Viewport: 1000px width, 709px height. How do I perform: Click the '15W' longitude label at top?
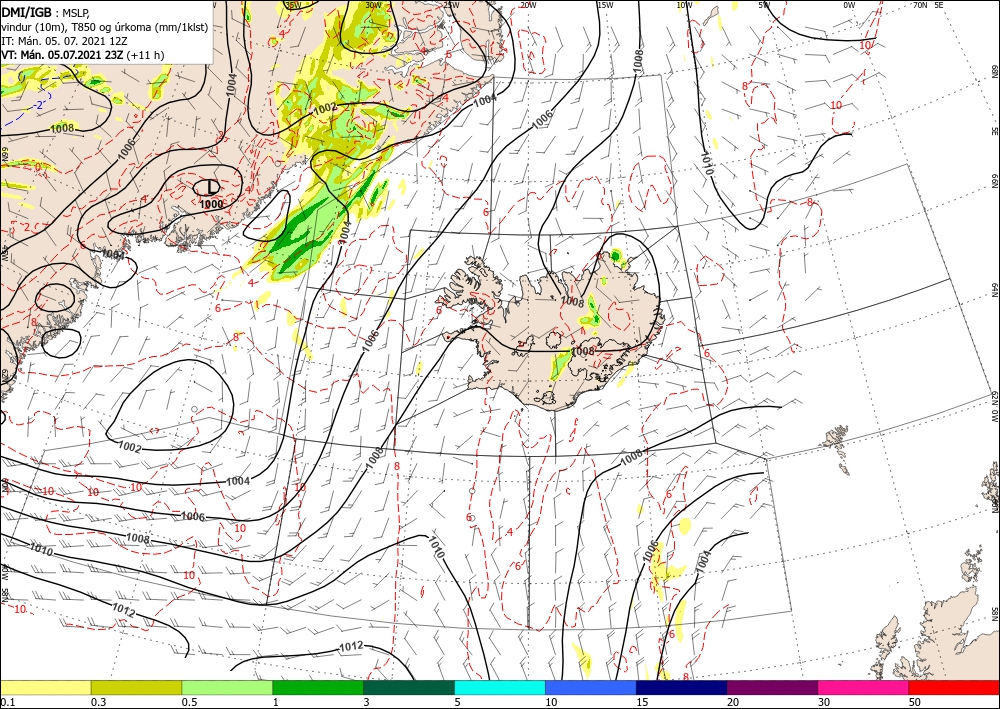coord(605,5)
